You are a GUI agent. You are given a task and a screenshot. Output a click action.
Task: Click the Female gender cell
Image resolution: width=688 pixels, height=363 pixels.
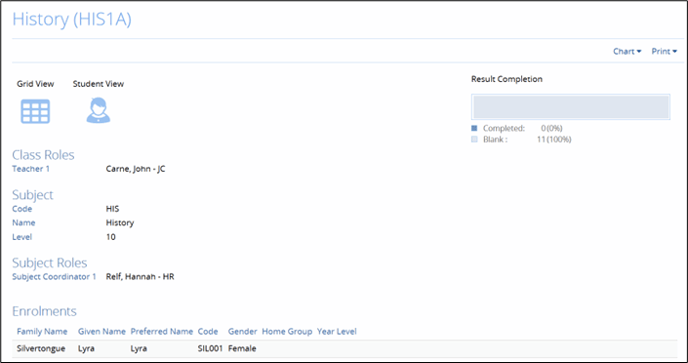click(242, 349)
